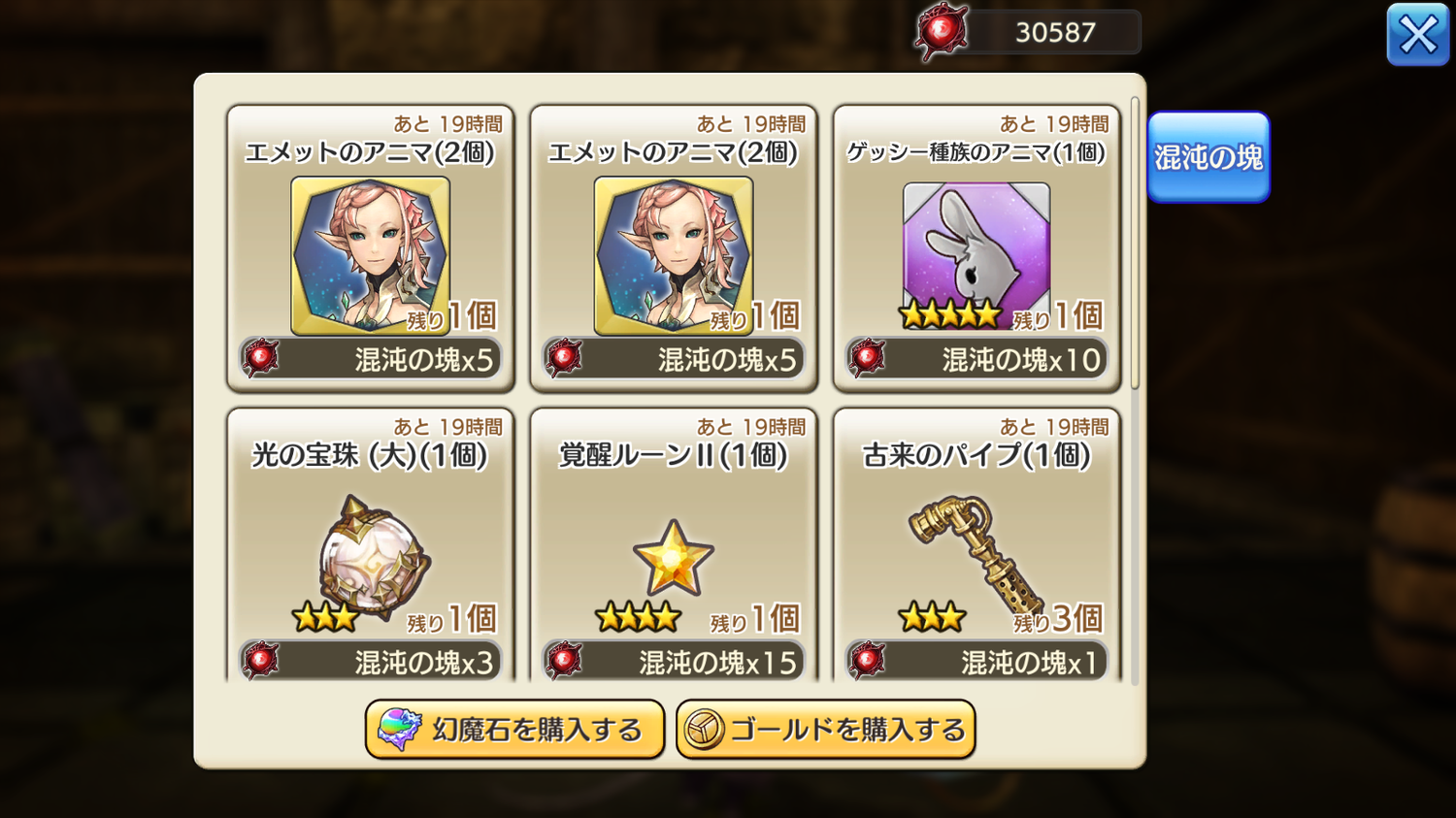Tap the 光の宝珠 (大) orb icon

(374, 558)
